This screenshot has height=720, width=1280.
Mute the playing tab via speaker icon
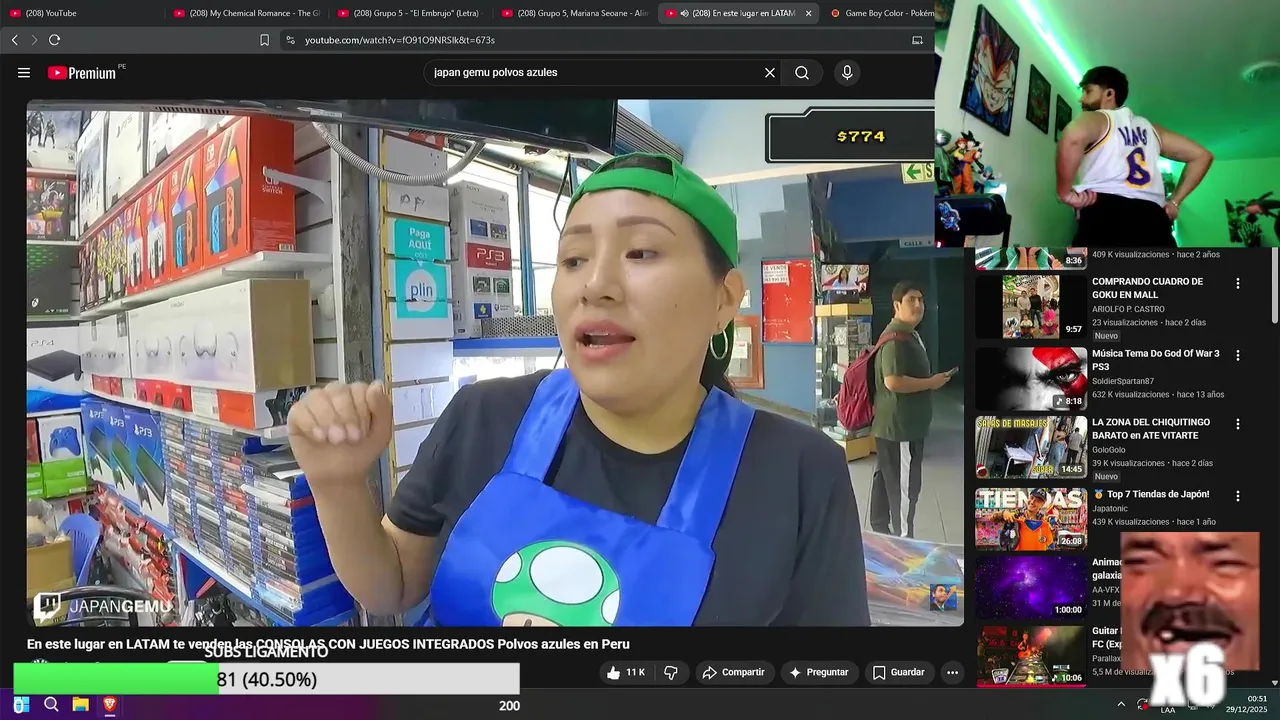click(684, 13)
